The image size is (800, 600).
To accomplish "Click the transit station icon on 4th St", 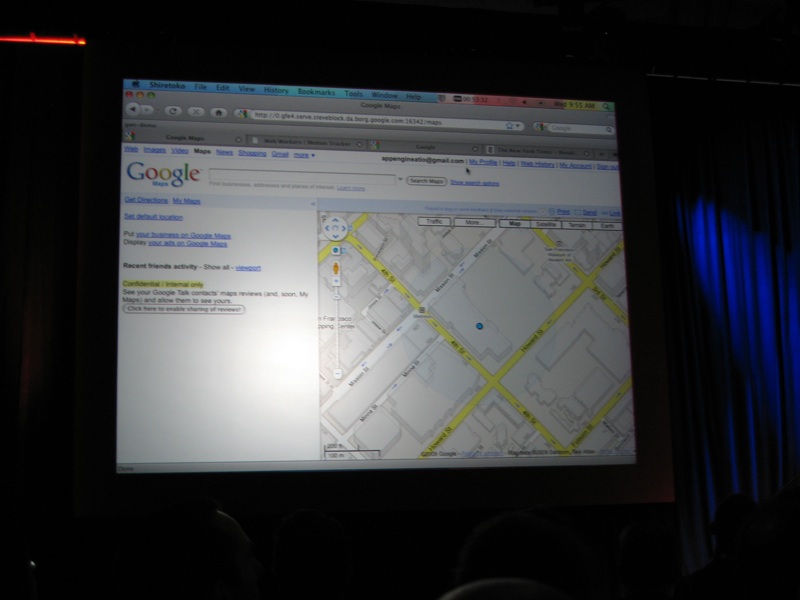I will click(x=421, y=310).
